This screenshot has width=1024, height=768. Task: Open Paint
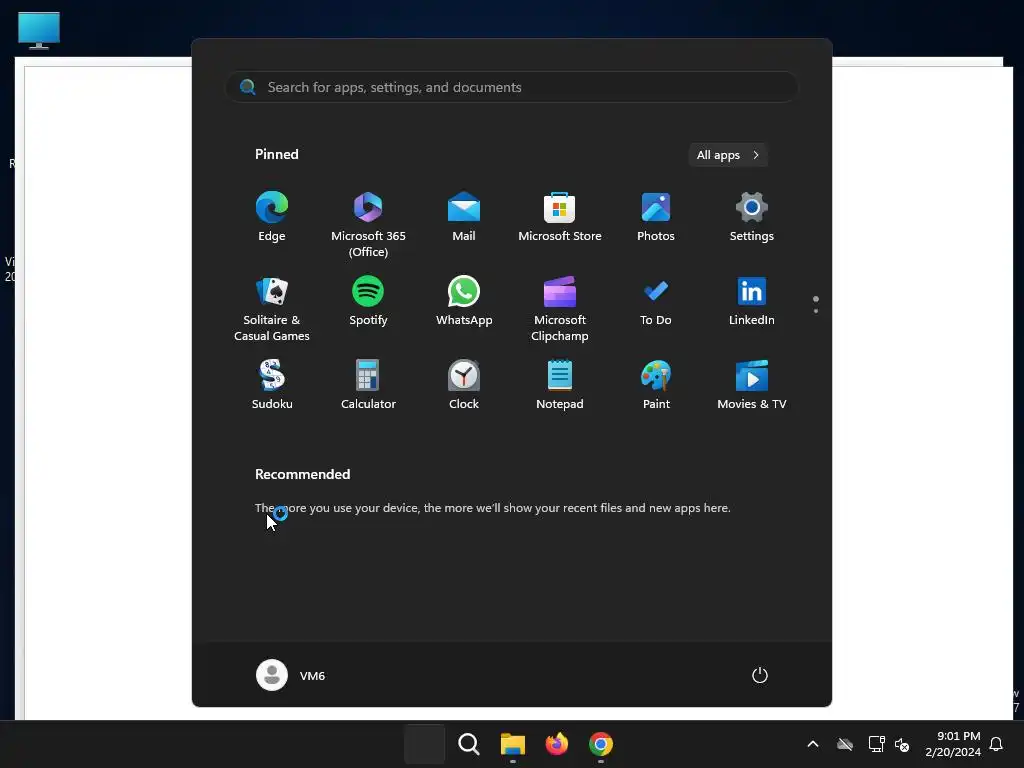tap(656, 385)
